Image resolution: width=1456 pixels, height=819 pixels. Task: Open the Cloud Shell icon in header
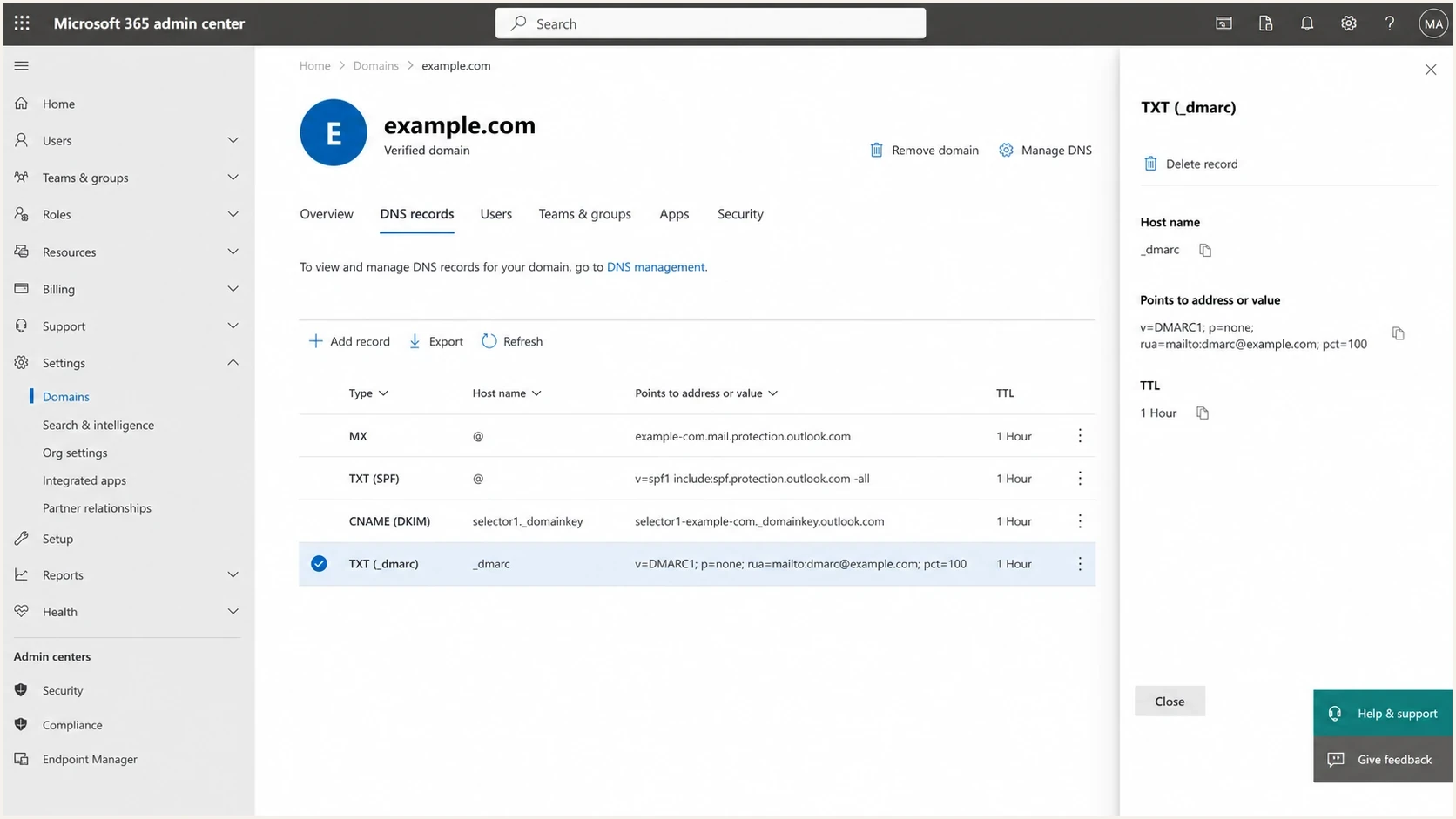[1223, 23]
